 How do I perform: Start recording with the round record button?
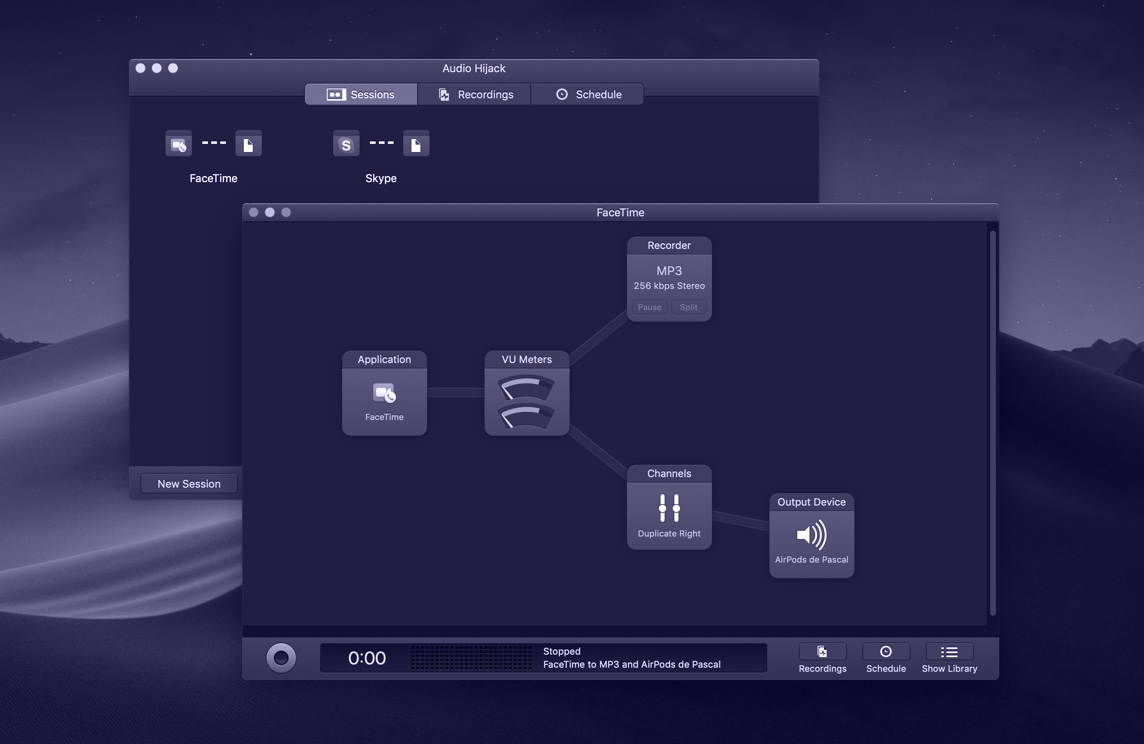[281, 658]
